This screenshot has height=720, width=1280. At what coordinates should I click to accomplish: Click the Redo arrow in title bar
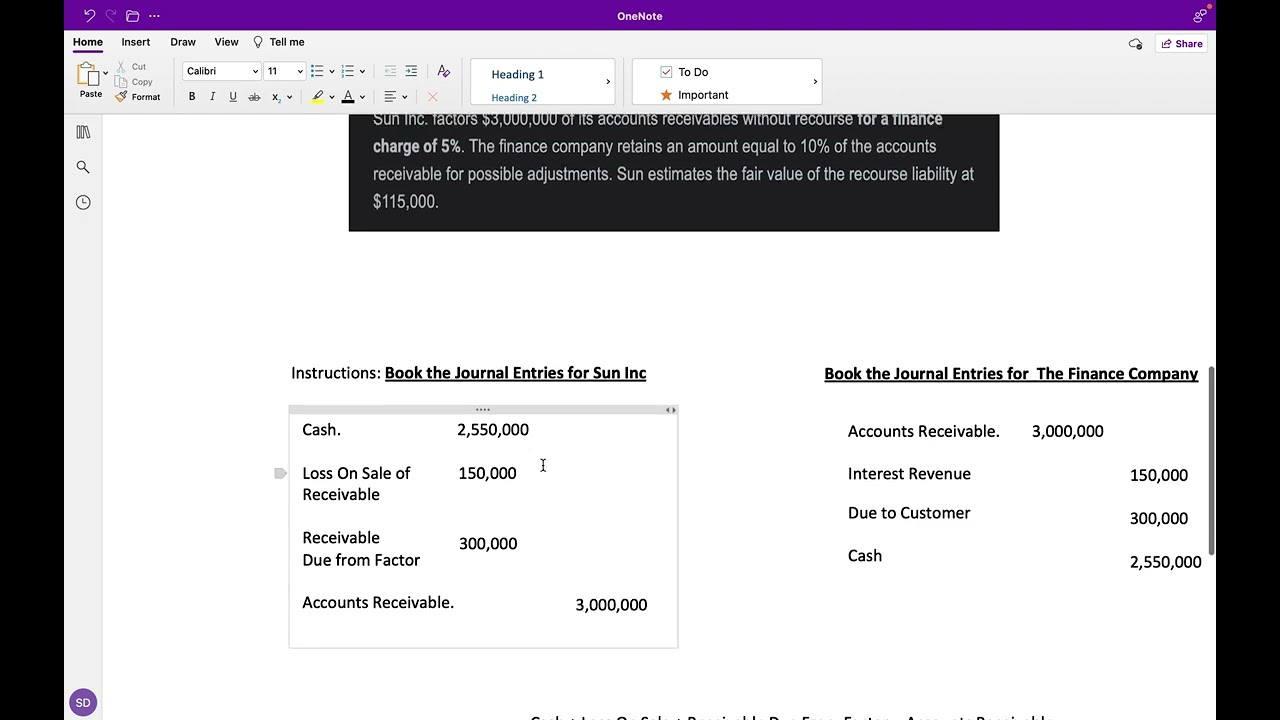click(111, 16)
